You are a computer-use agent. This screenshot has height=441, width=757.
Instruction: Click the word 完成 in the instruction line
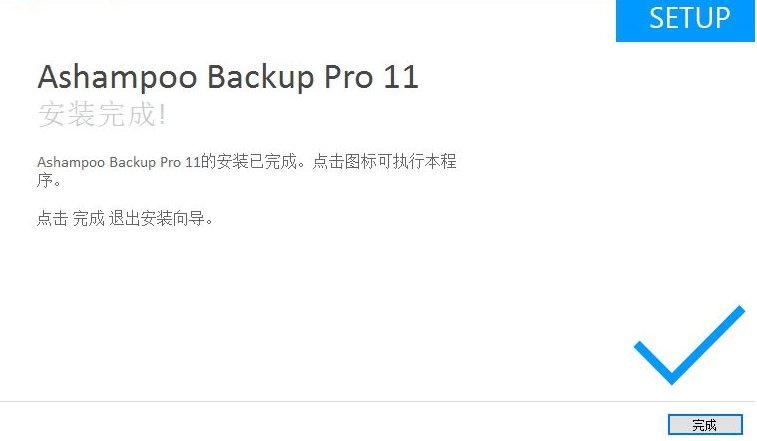[x=89, y=218]
